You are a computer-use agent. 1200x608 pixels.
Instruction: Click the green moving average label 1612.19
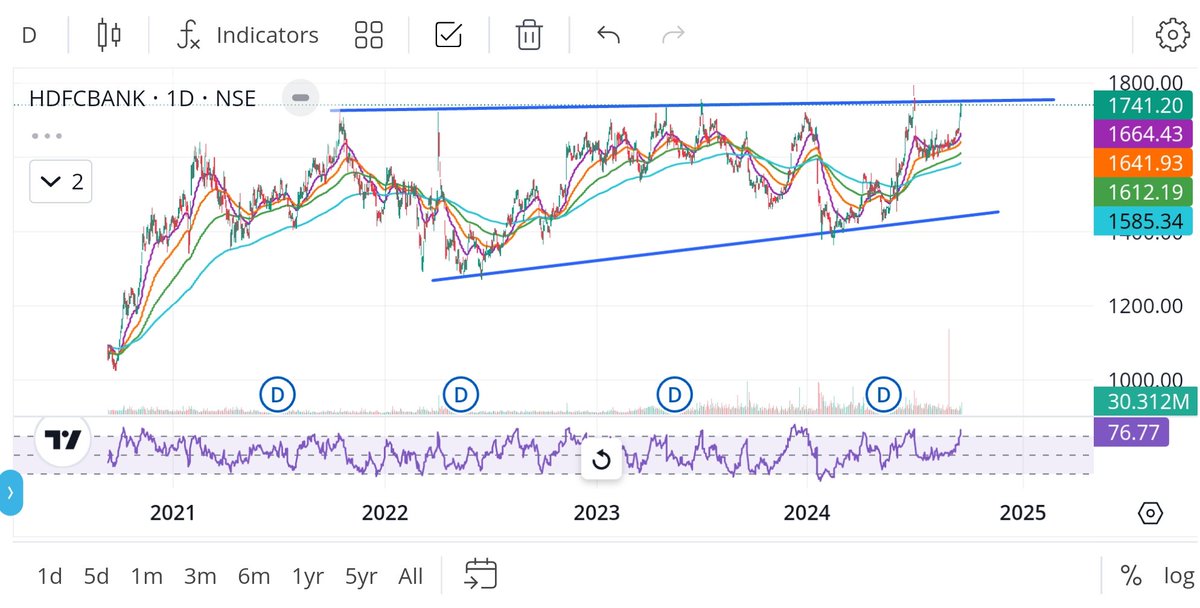(1145, 192)
